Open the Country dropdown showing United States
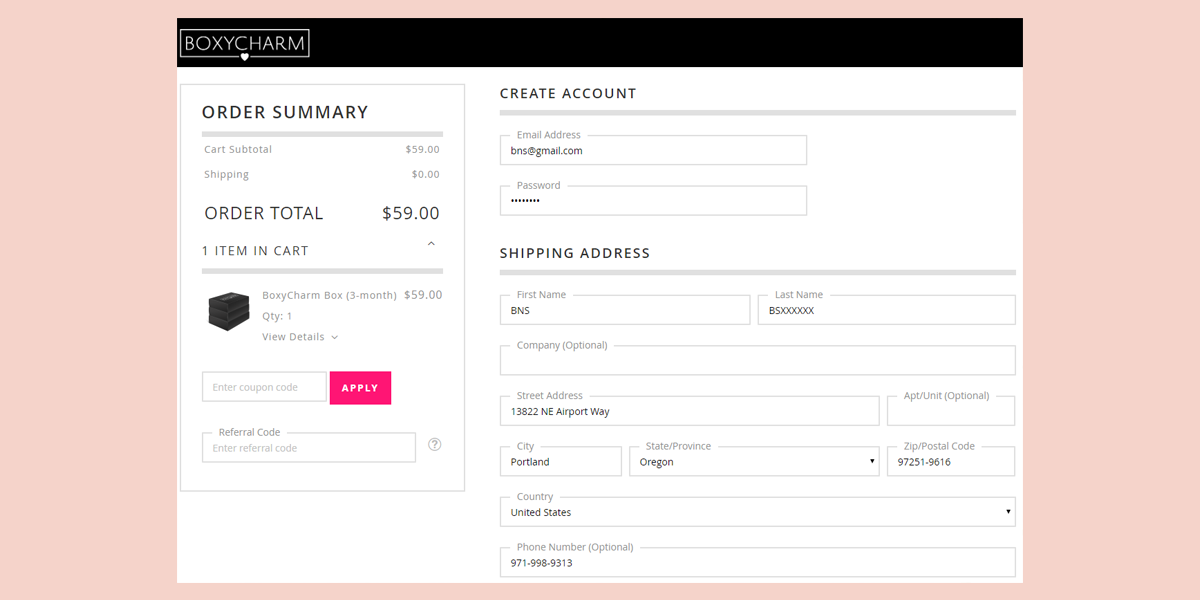 pyautogui.click(x=757, y=512)
